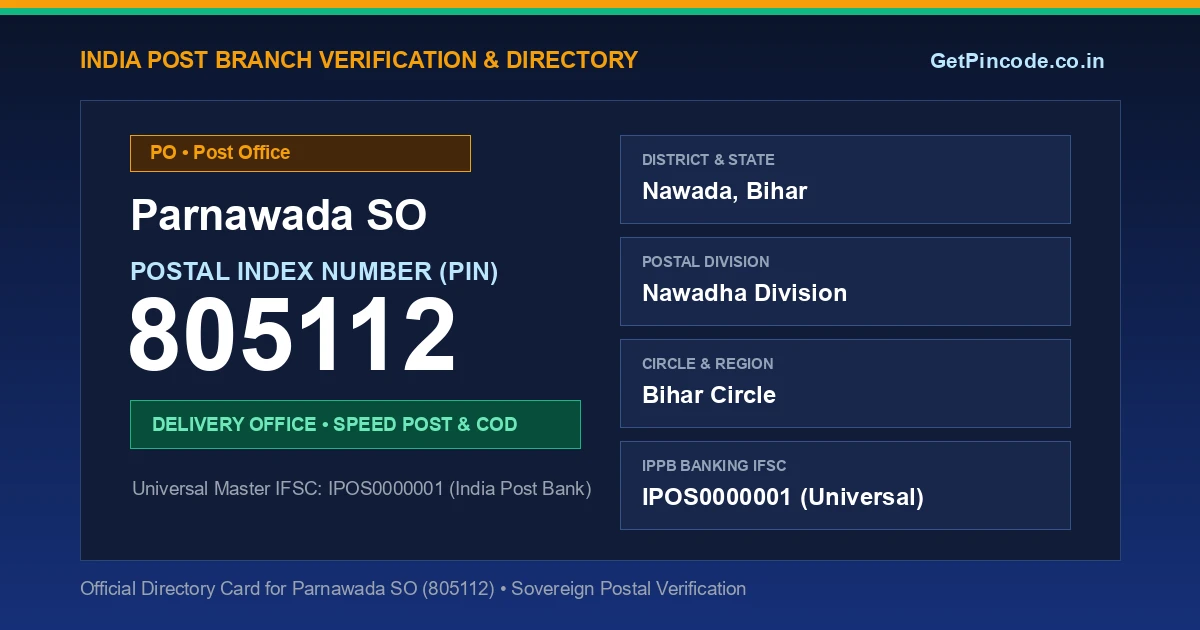
Task: Open the Circle & Region card
Action: coord(845,383)
